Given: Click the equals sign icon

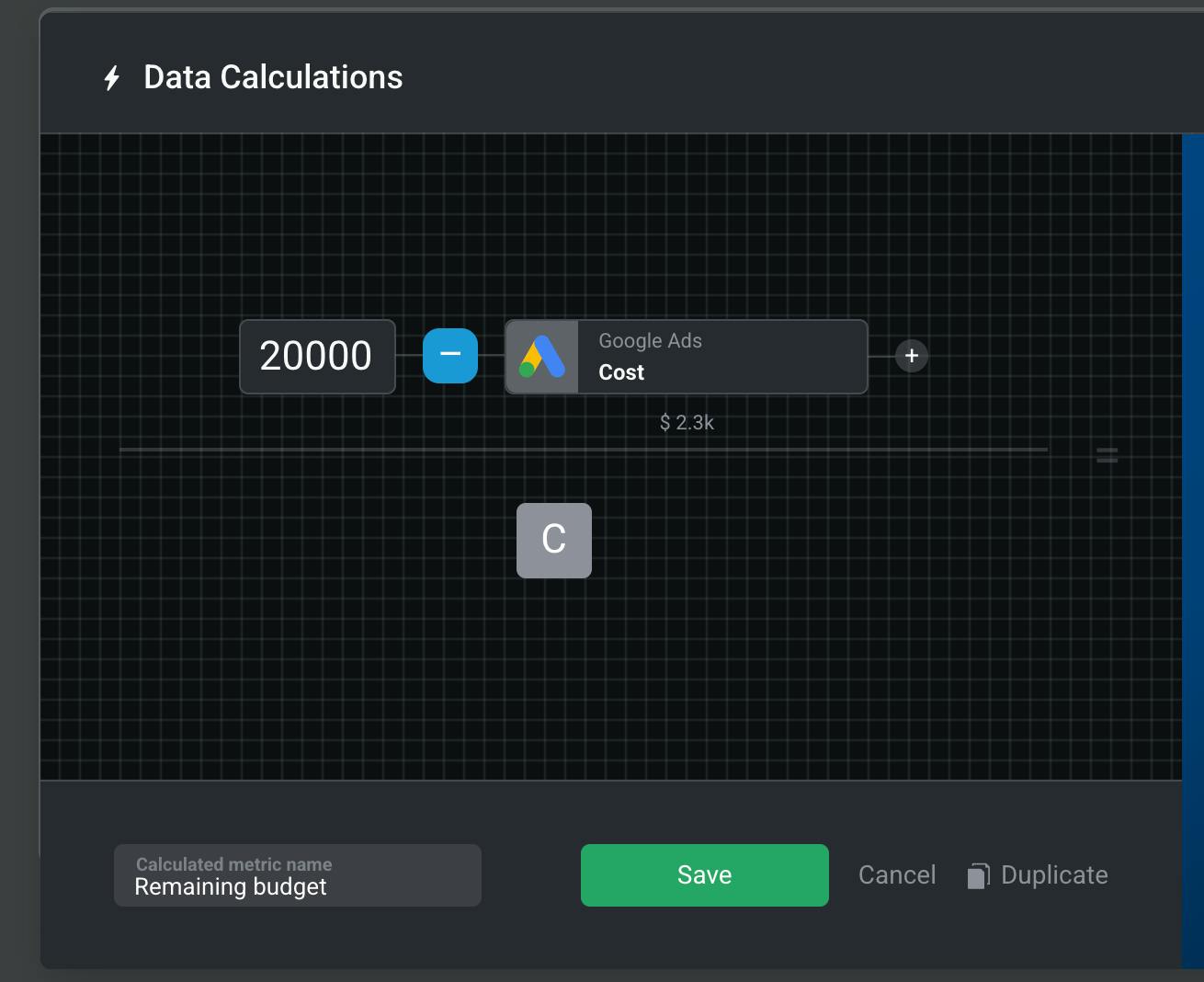Looking at the screenshot, I should pos(1107,454).
